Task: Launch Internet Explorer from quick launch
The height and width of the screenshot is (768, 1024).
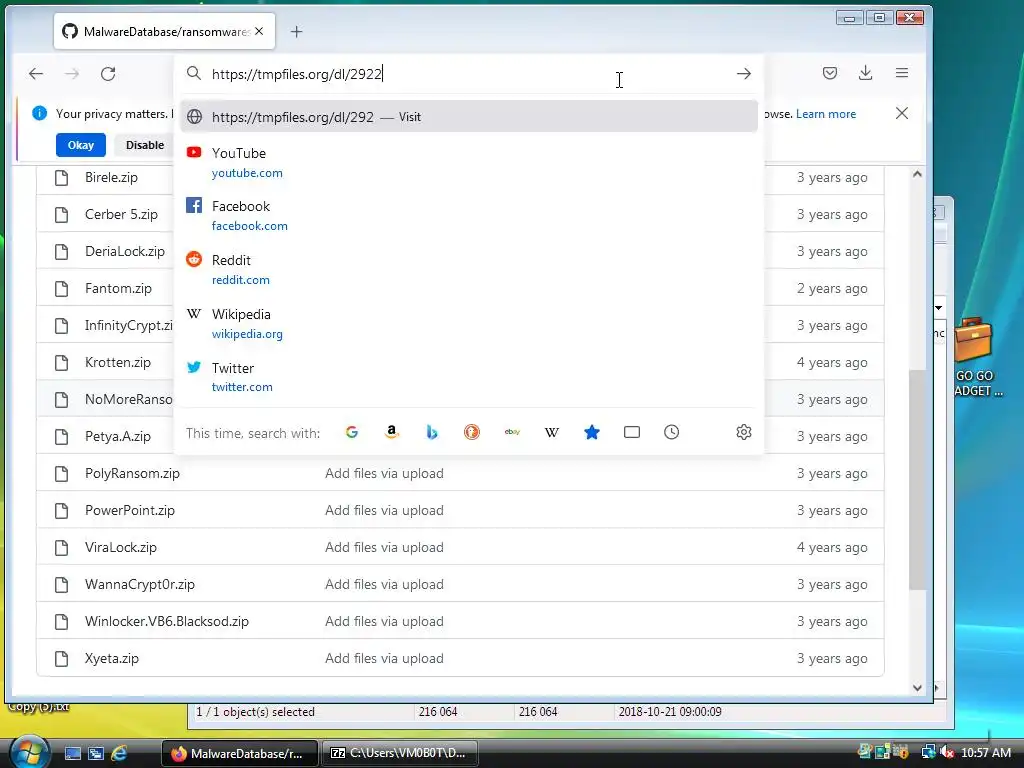Action: tap(120, 754)
